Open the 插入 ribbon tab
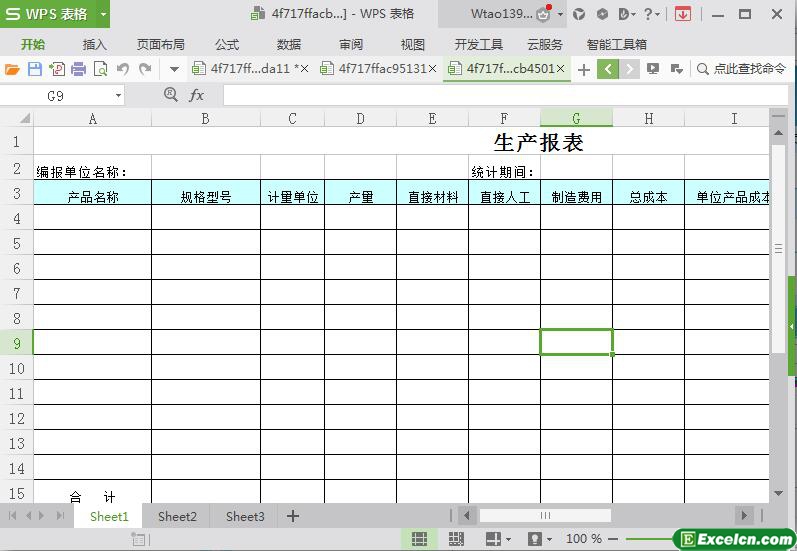Viewport: 797px width, 551px height. click(x=95, y=45)
